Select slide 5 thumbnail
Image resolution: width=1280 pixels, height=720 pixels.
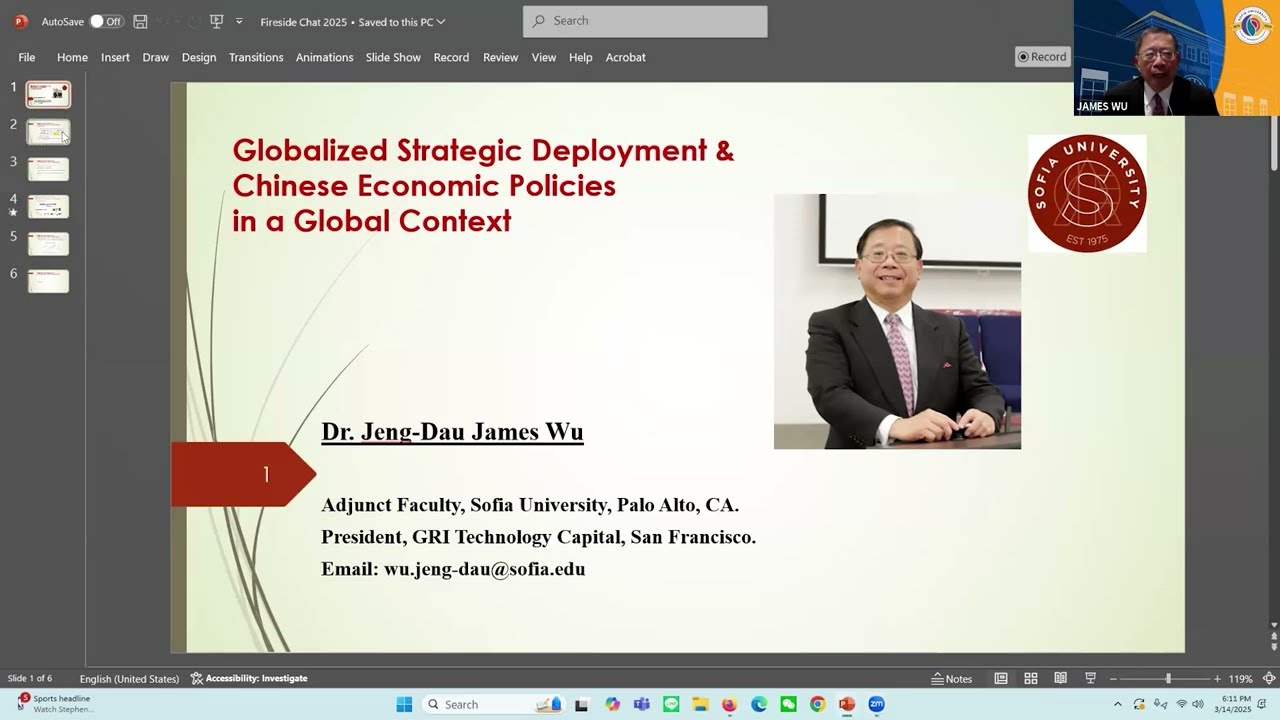(48, 244)
